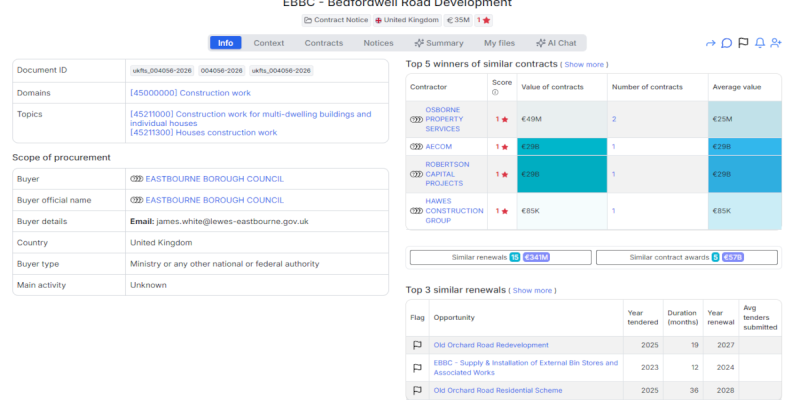
Task: Click the 1 star rating tag
Action: click(483, 20)
